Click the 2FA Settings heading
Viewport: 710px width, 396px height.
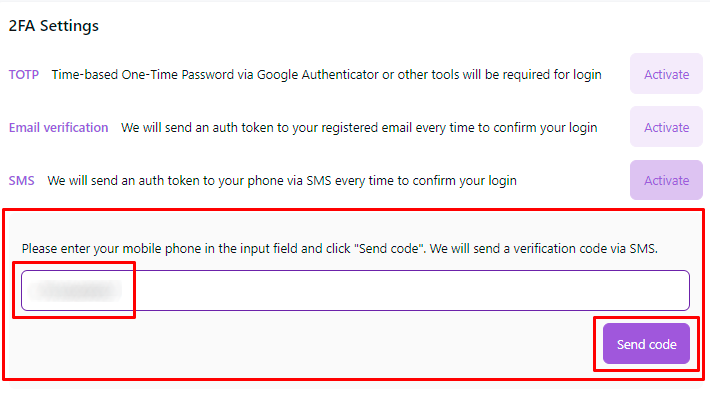(53, 26)
